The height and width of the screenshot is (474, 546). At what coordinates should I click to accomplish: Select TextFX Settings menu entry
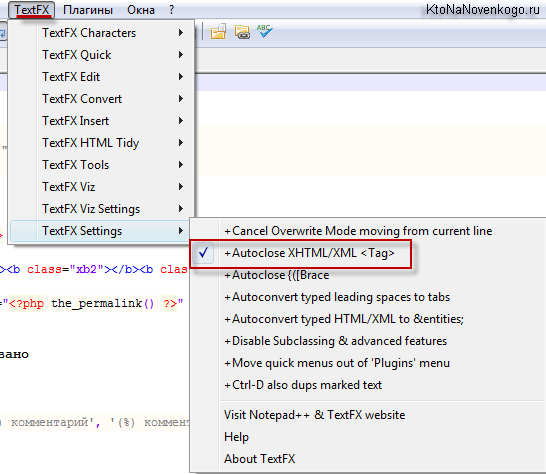click(101, 231)
